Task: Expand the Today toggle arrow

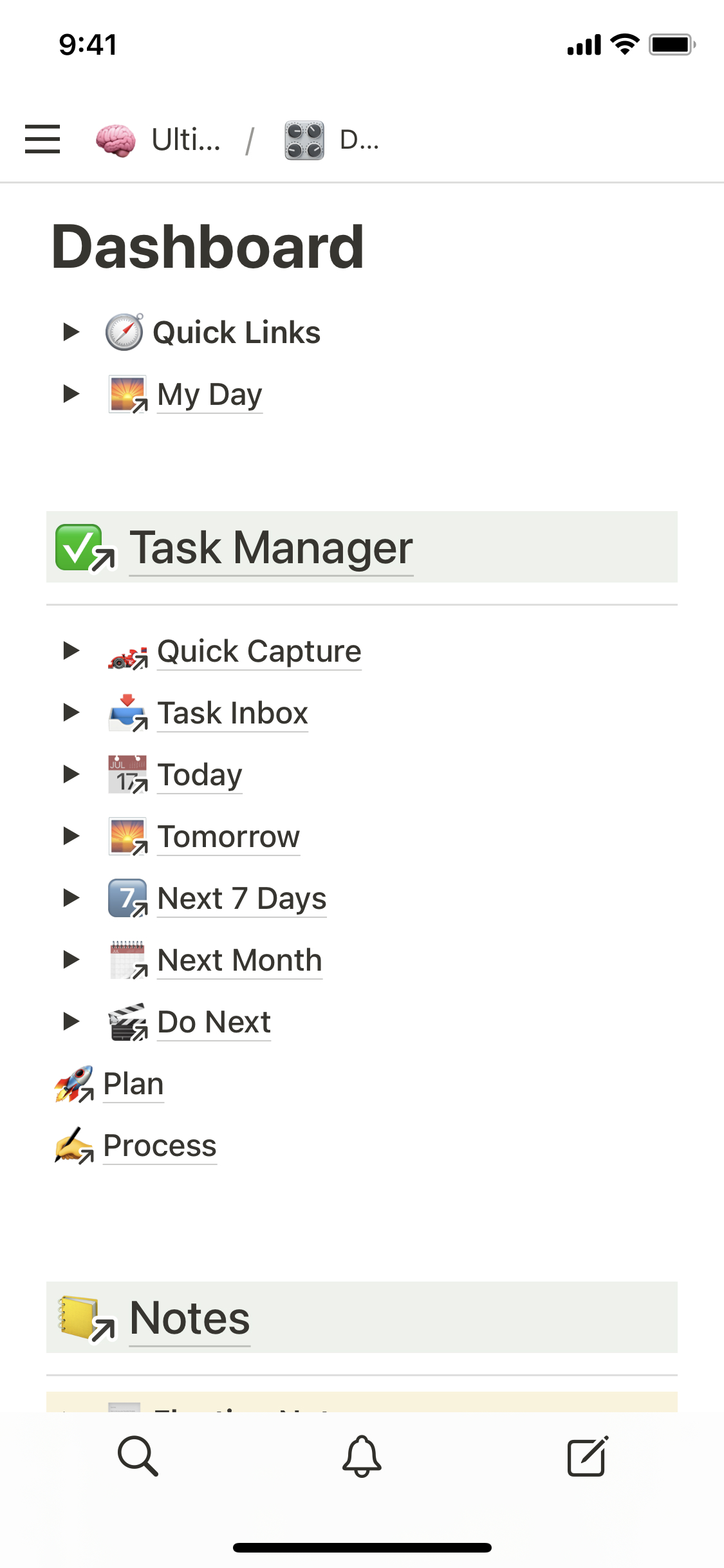Action: pos(71,774)
